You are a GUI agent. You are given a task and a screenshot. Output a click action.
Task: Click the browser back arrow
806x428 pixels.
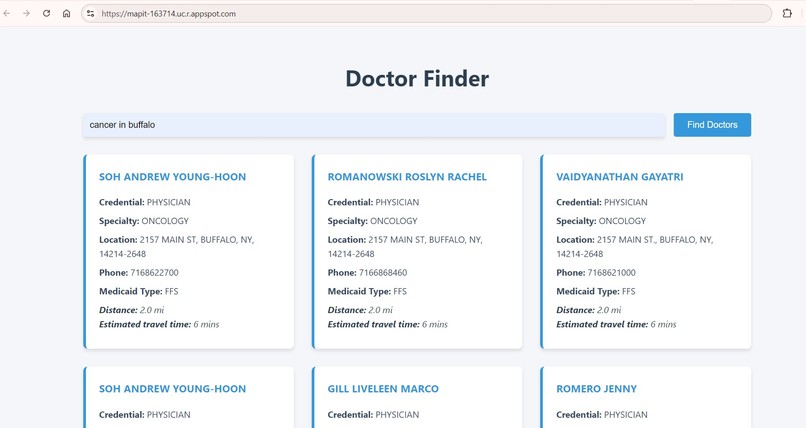[7, 13]
